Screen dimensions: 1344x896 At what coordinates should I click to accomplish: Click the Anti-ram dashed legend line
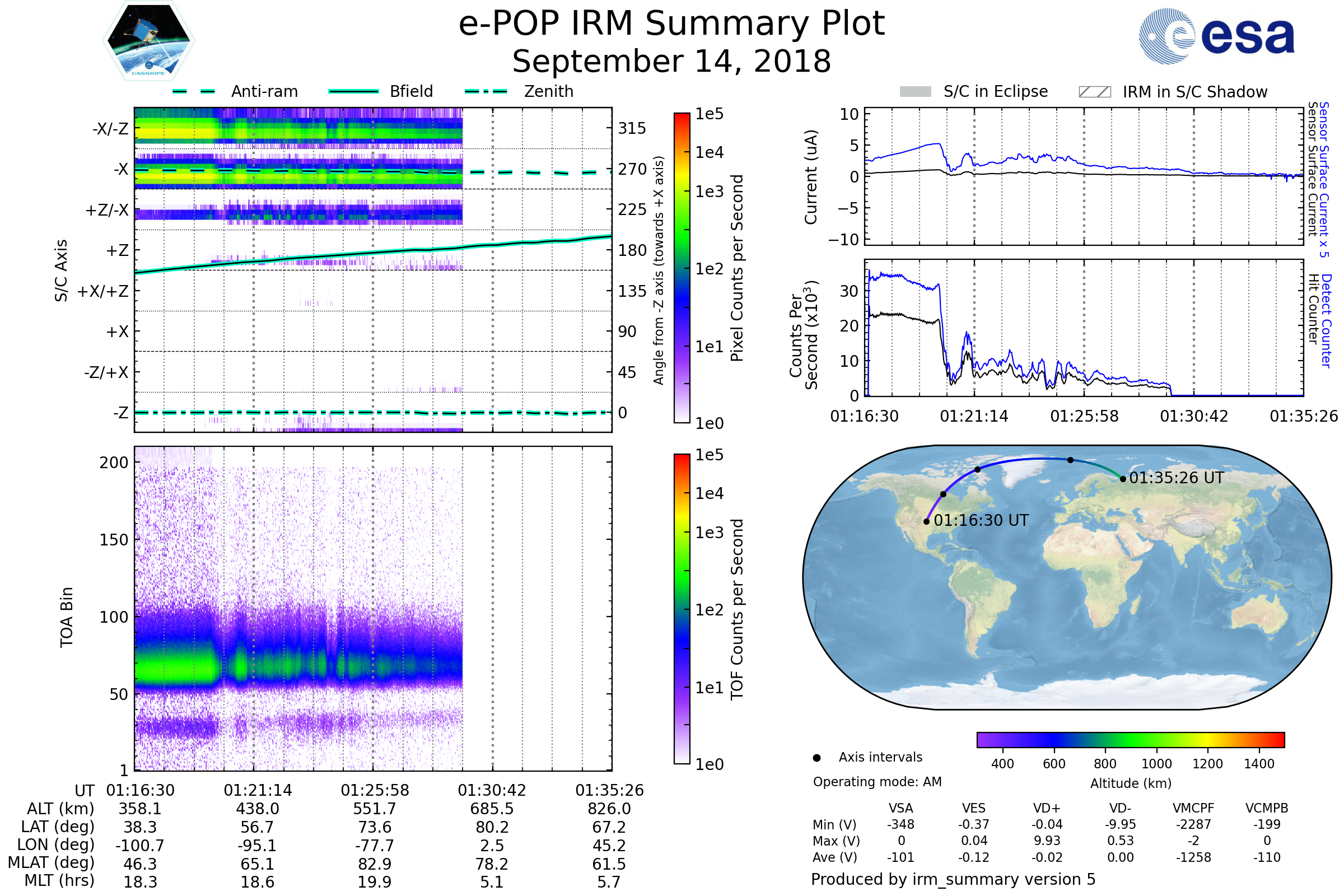pyautogui.click(x=193, y=91)
